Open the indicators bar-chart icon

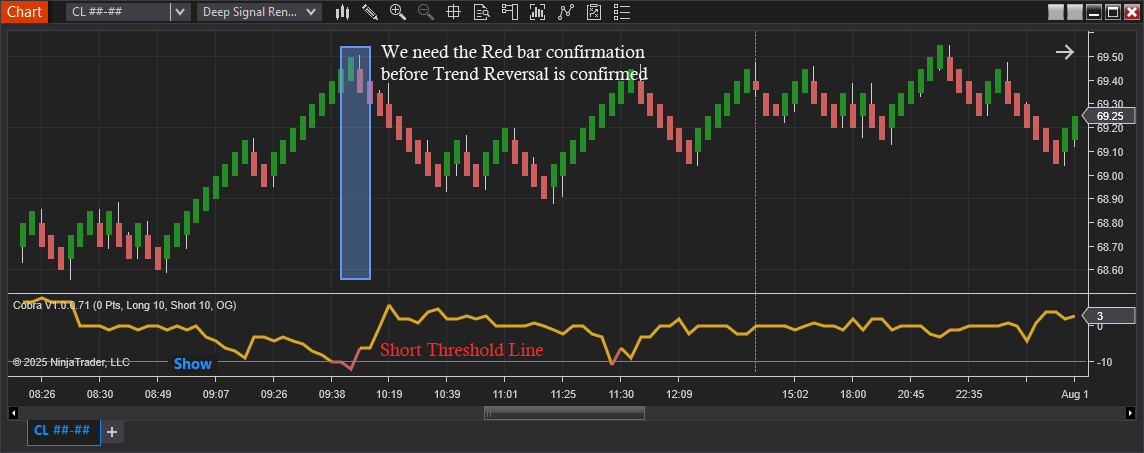538,12
